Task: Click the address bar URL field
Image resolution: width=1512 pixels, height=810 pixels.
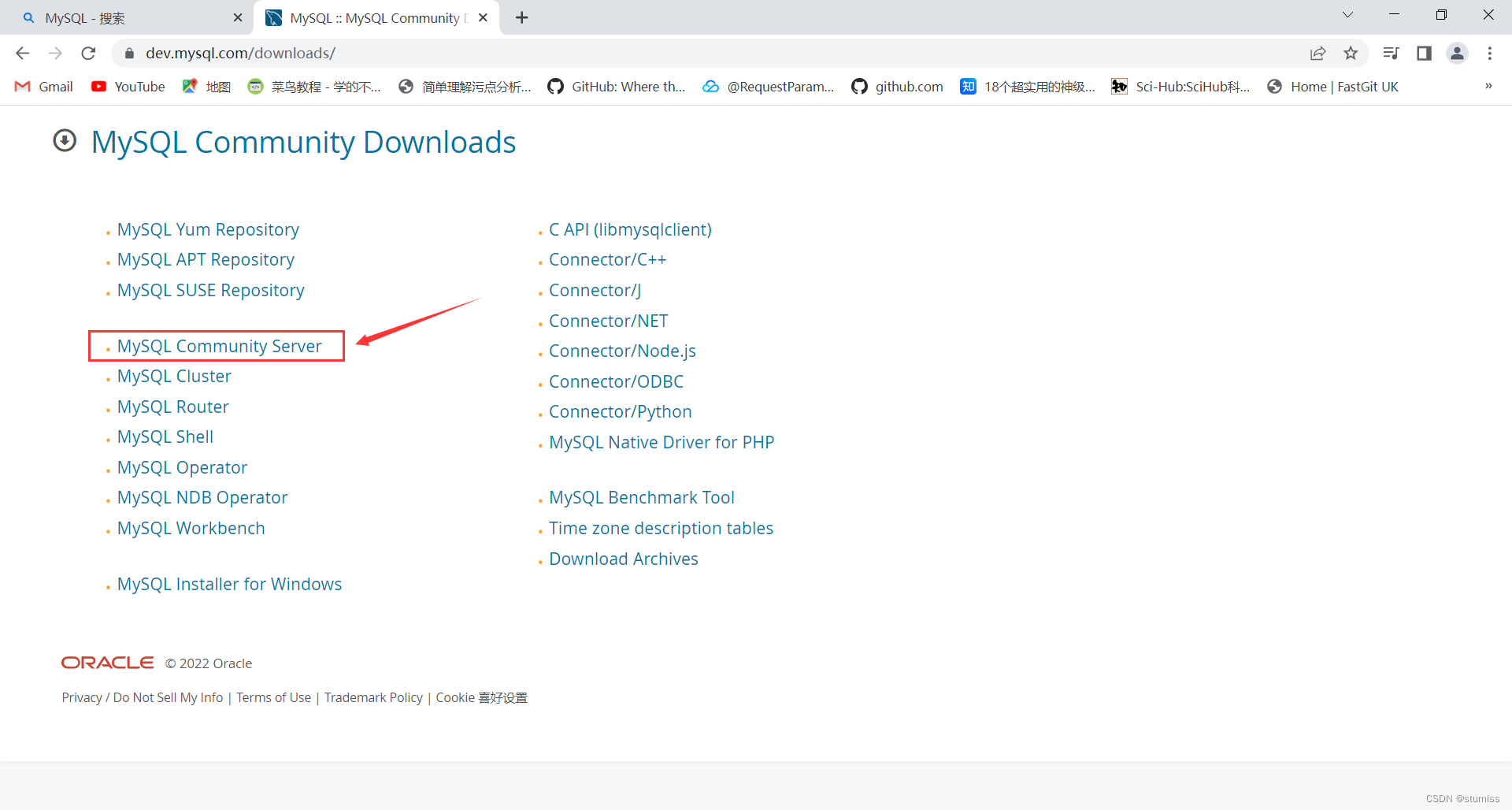Action: [709, 53]
